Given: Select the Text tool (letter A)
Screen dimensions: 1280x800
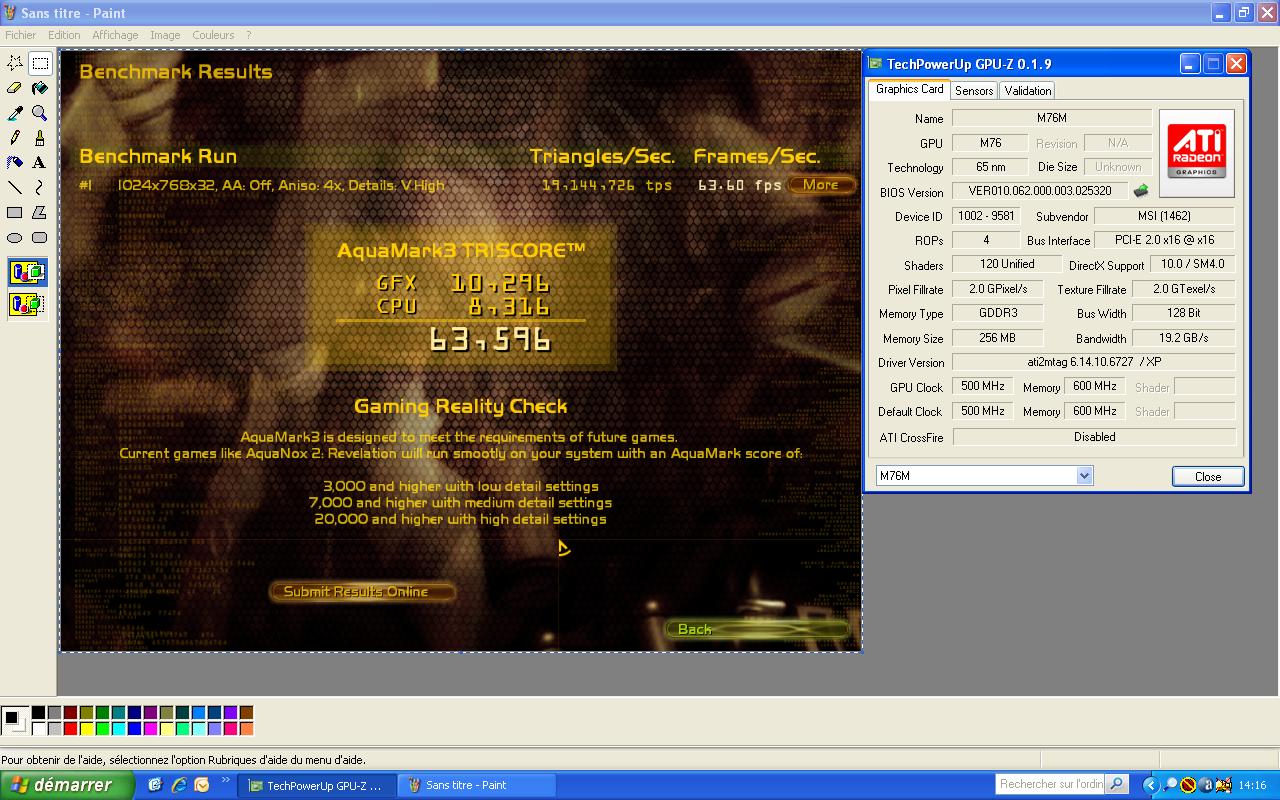Looking at the screenshot, I should click(40, 162).
